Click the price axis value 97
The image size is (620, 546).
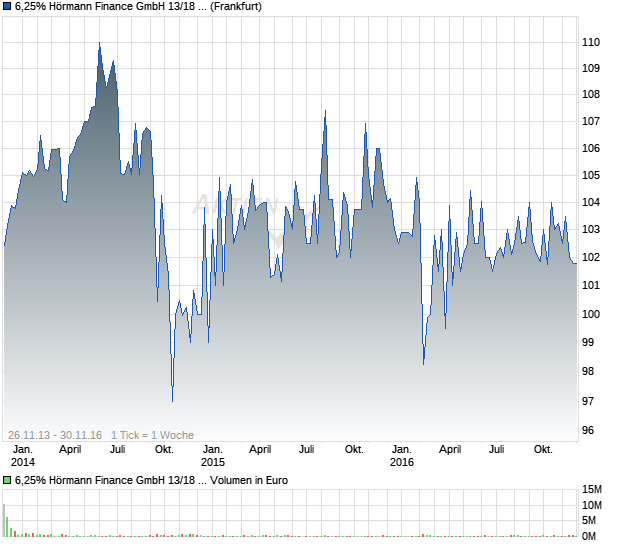pos(588,401)
